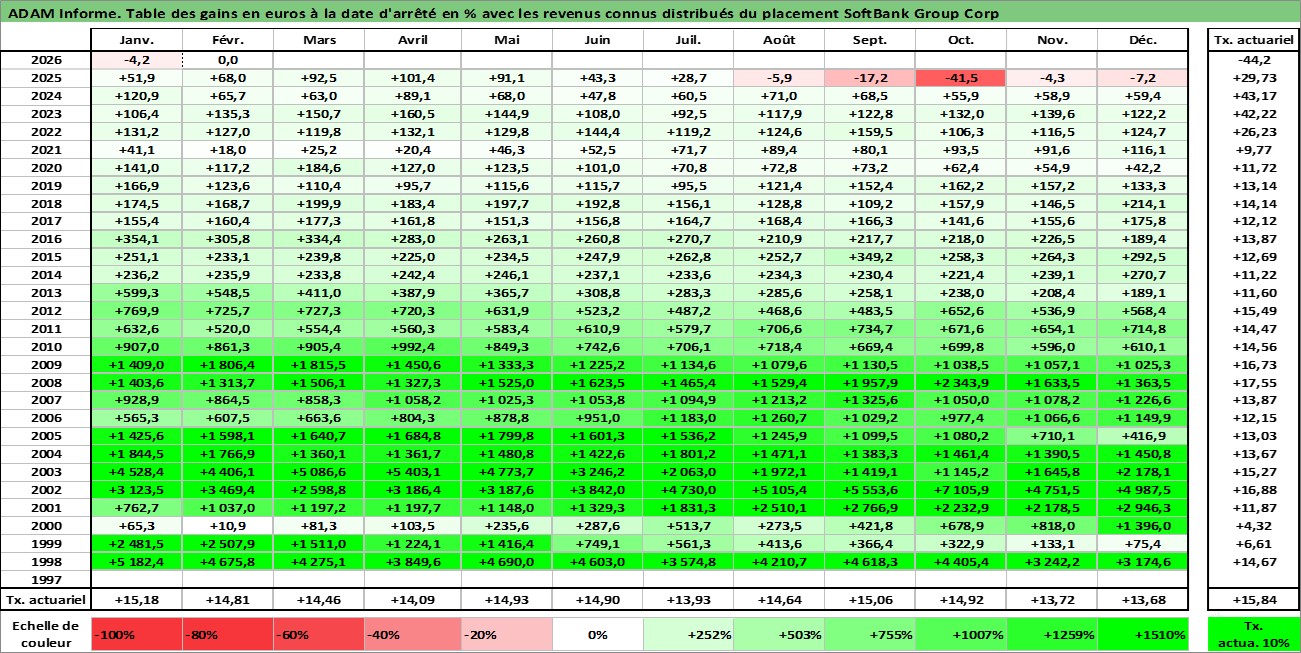Select the -60% red legend cell
Screen dimensions: 1301x653
[x=318, y=634]
